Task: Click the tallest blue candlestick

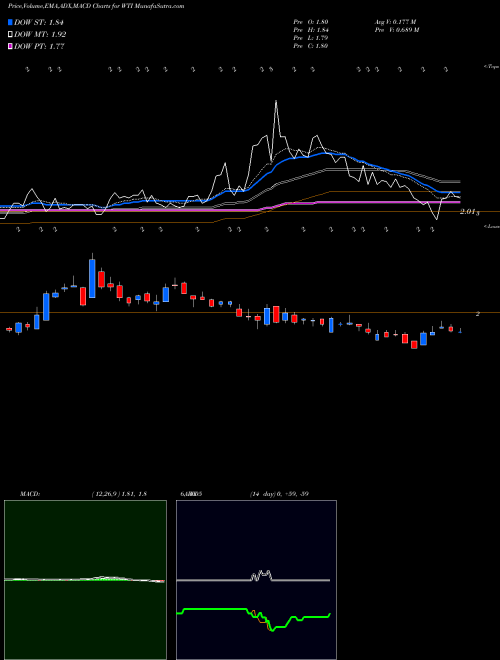Action: pyautogui.click(x=92, y=279)
